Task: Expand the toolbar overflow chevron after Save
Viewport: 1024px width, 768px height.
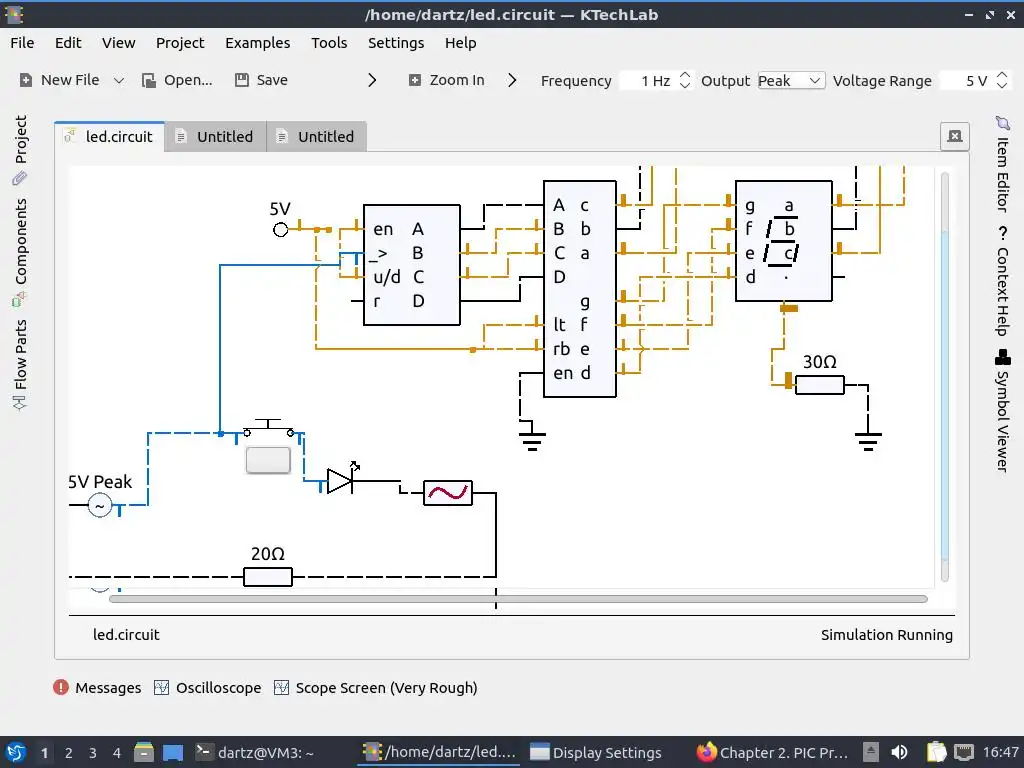Action: click(x=372, y=80)
